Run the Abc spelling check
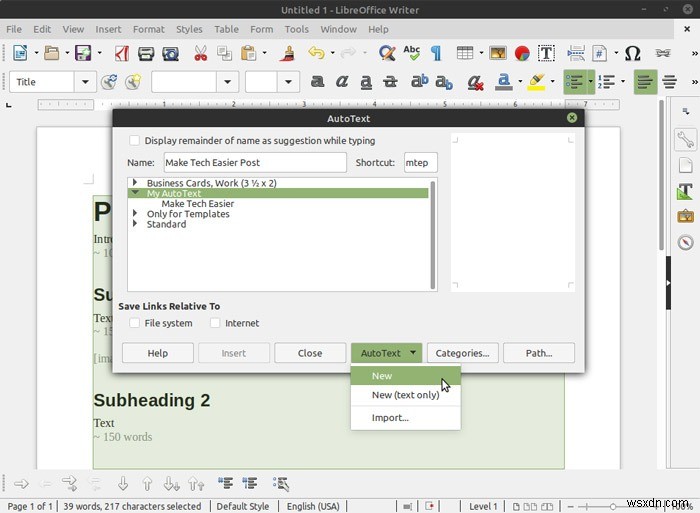This screenshot has height=513, width=700. point(412,53)
